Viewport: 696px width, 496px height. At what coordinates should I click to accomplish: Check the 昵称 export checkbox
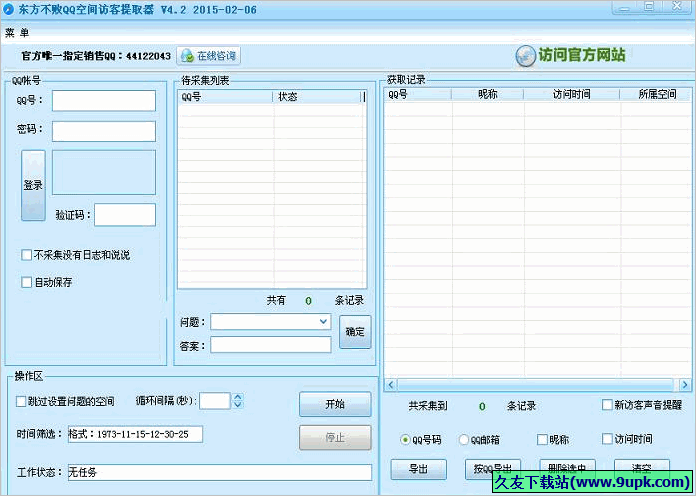(x=542, y=440)
